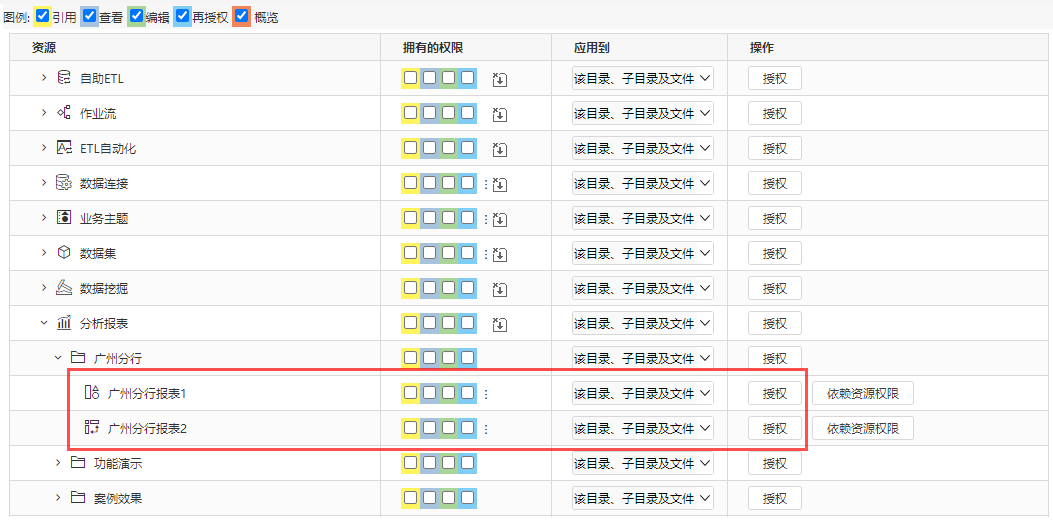This screenshot has height=521, width=1053.
Task: Expand the 数据连接 tree node
Action: point(44,182)
